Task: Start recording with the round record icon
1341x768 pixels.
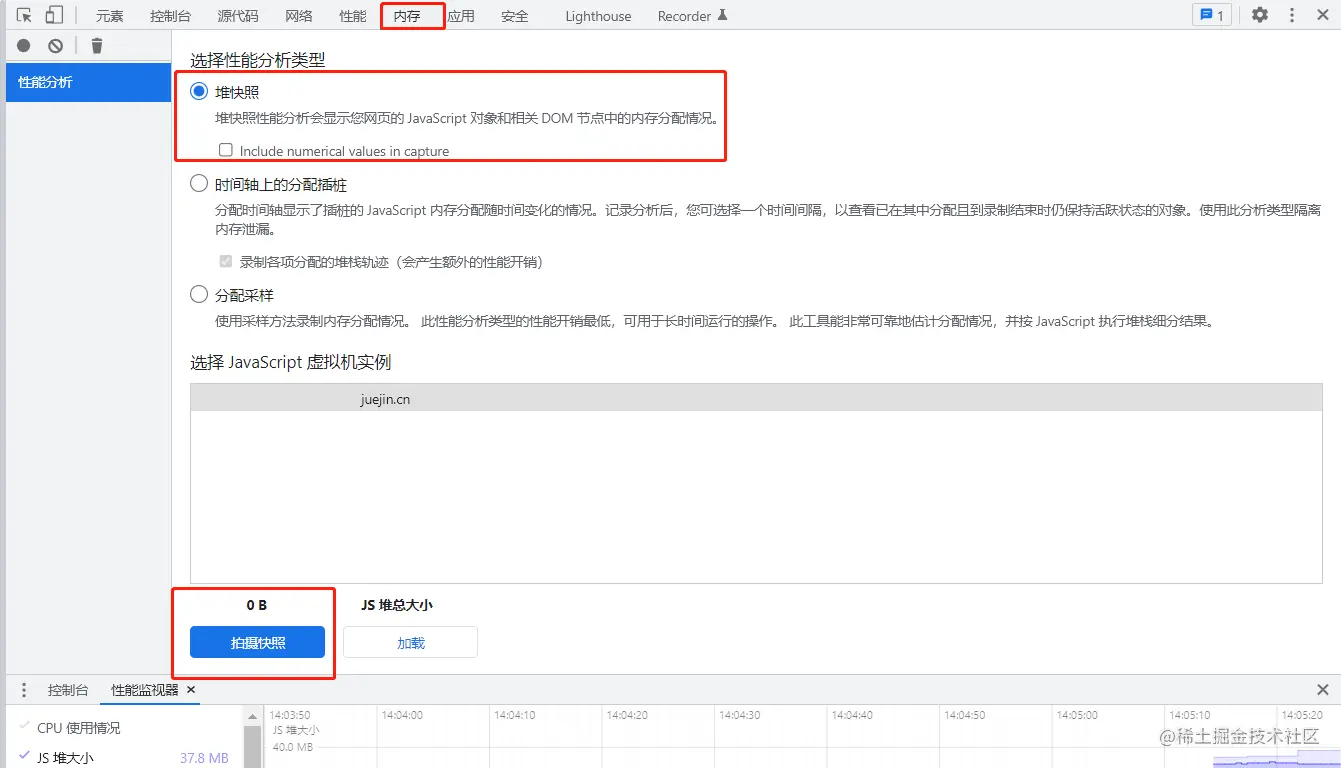Action: 24,45
